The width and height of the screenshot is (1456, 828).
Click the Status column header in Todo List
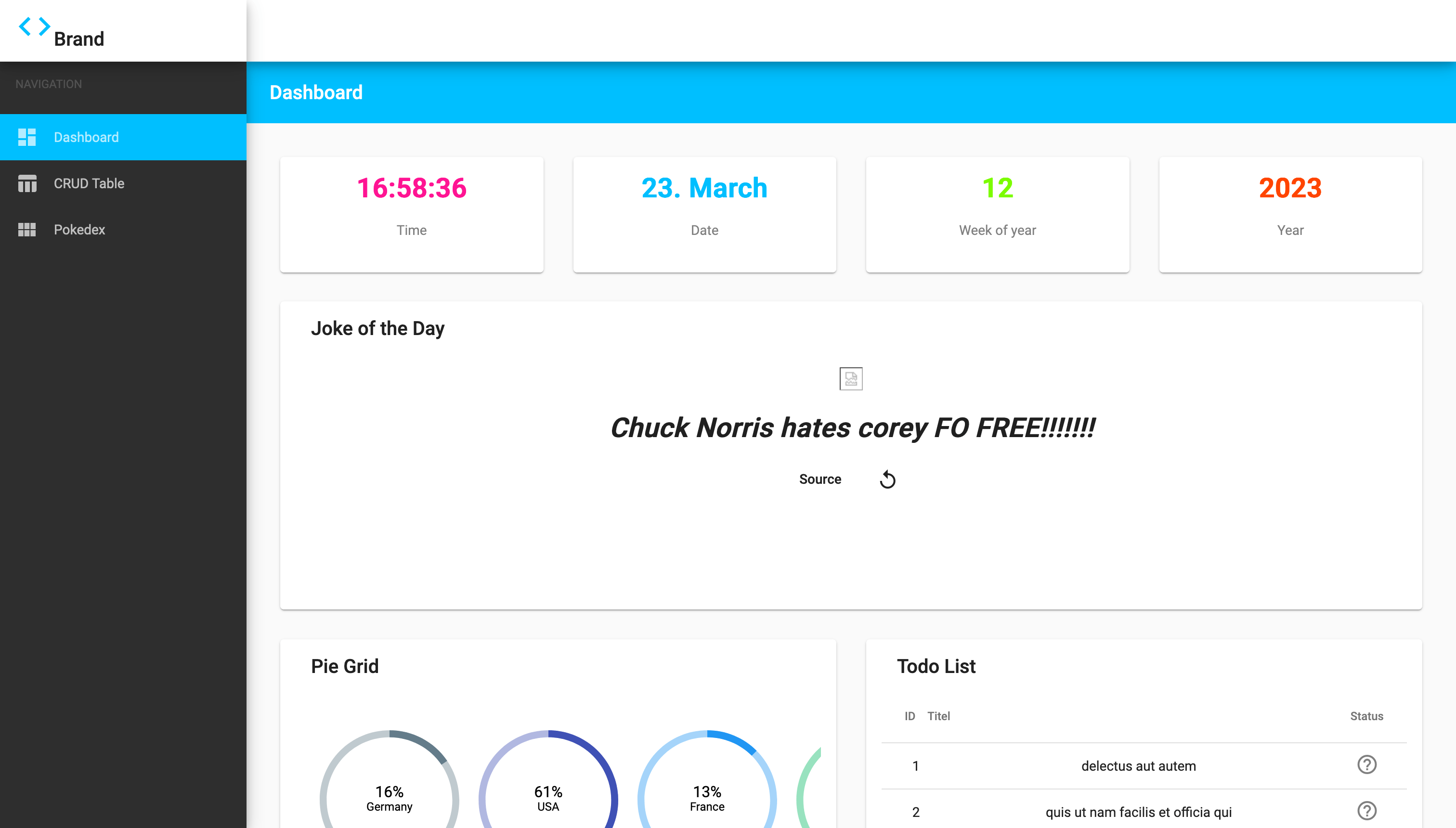1366,716
